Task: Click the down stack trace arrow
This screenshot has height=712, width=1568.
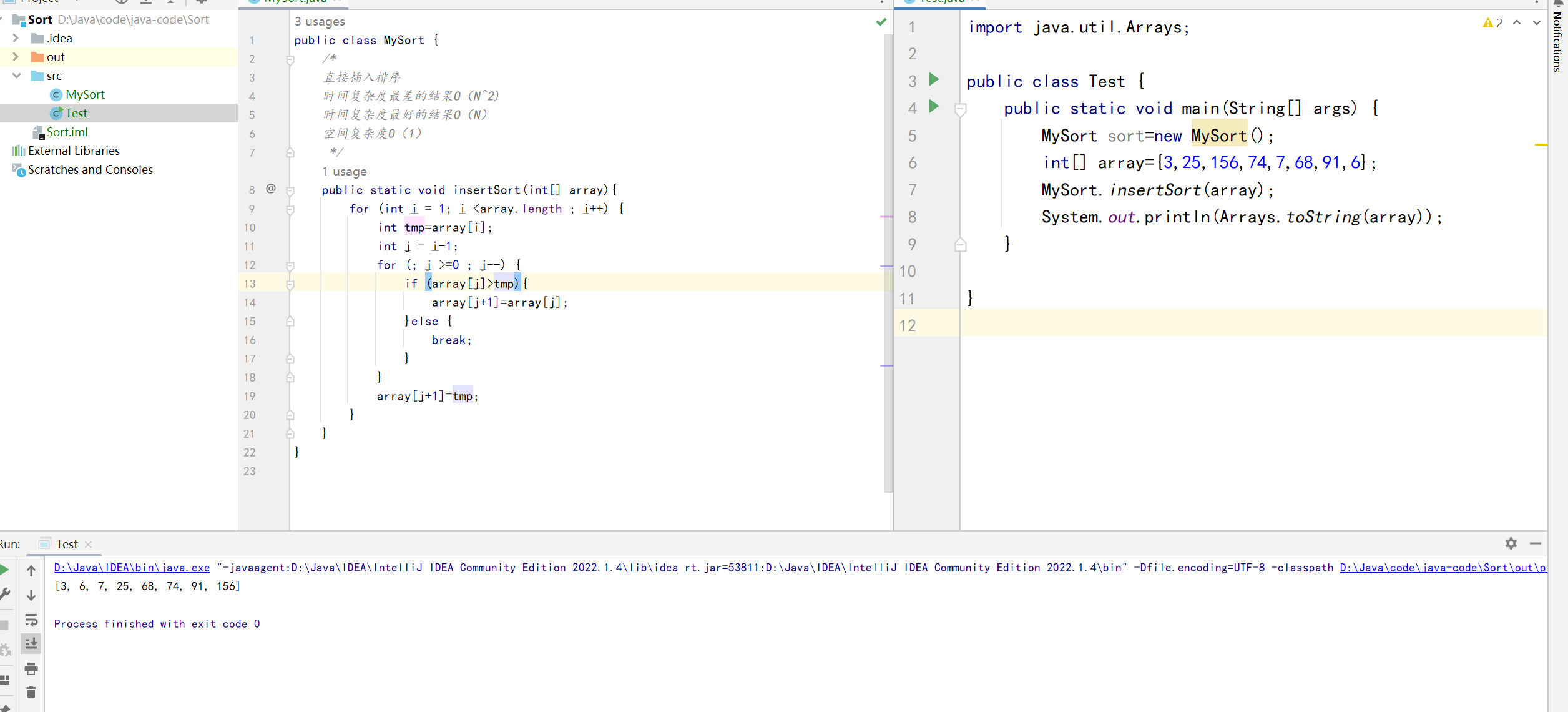Action: (31, 595)
